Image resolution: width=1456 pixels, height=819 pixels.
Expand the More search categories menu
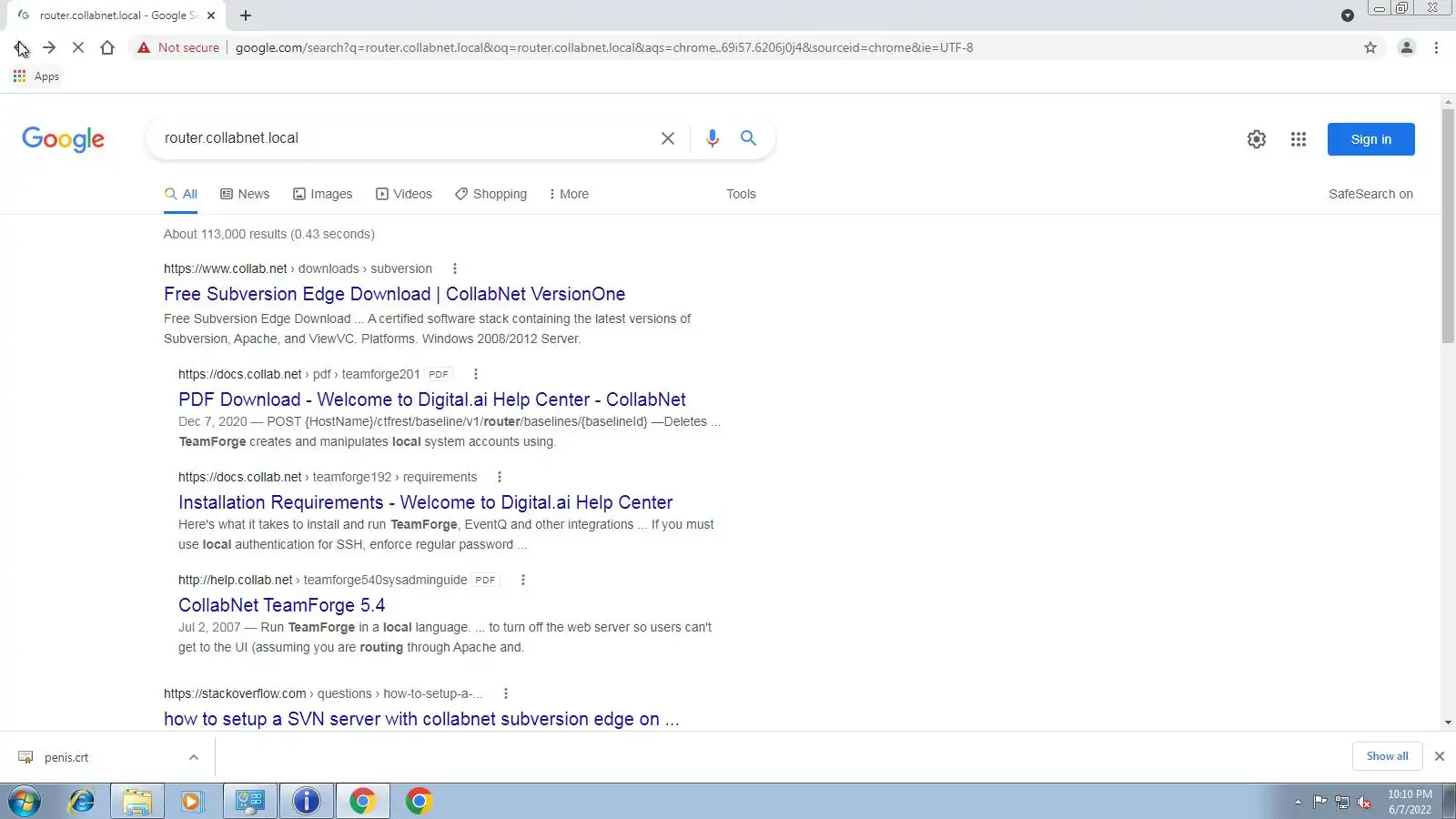pyautogui.click(x=569, y=194)
